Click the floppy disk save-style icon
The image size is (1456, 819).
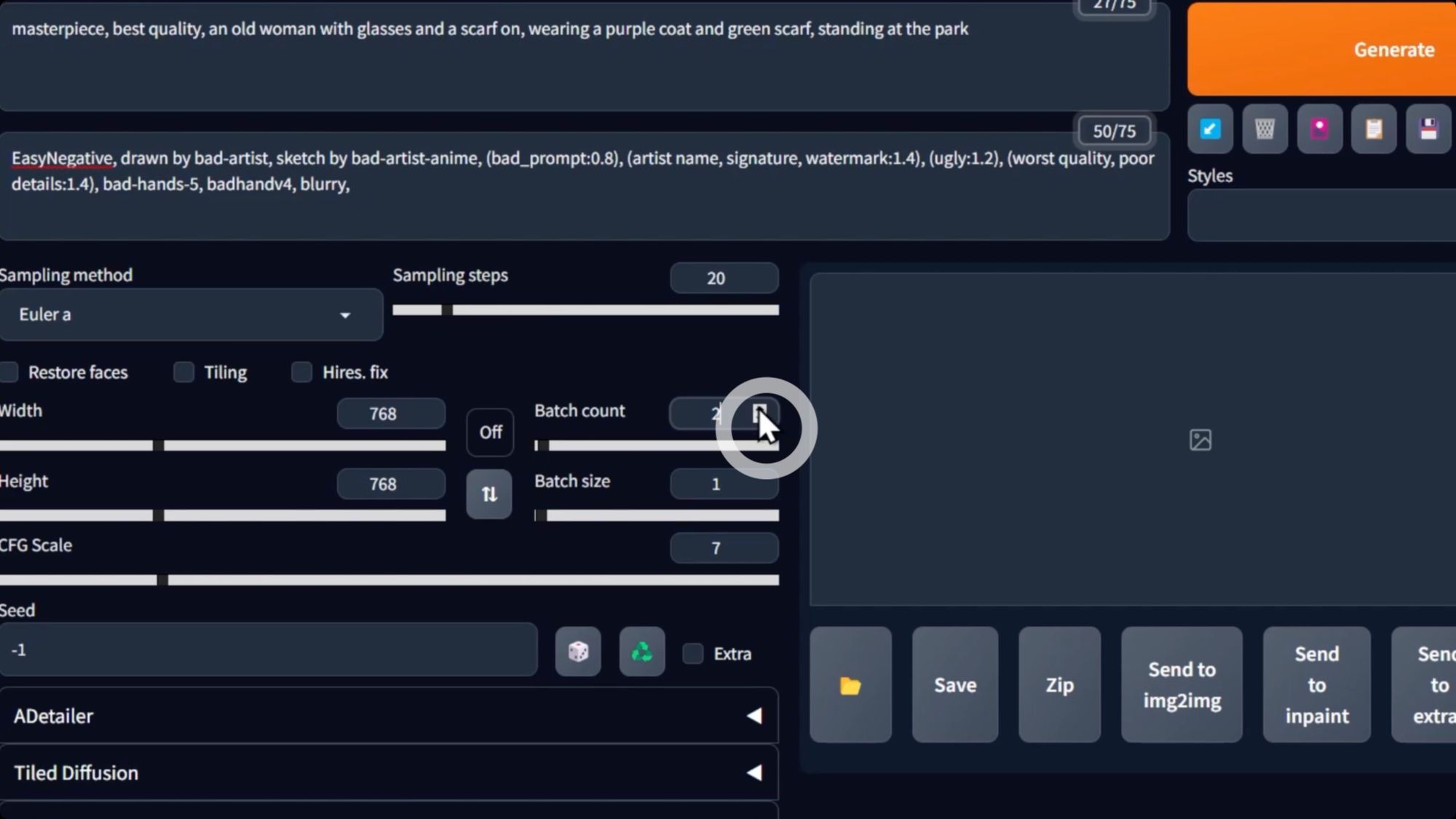pyautogui.click(x=1428, y=130)
